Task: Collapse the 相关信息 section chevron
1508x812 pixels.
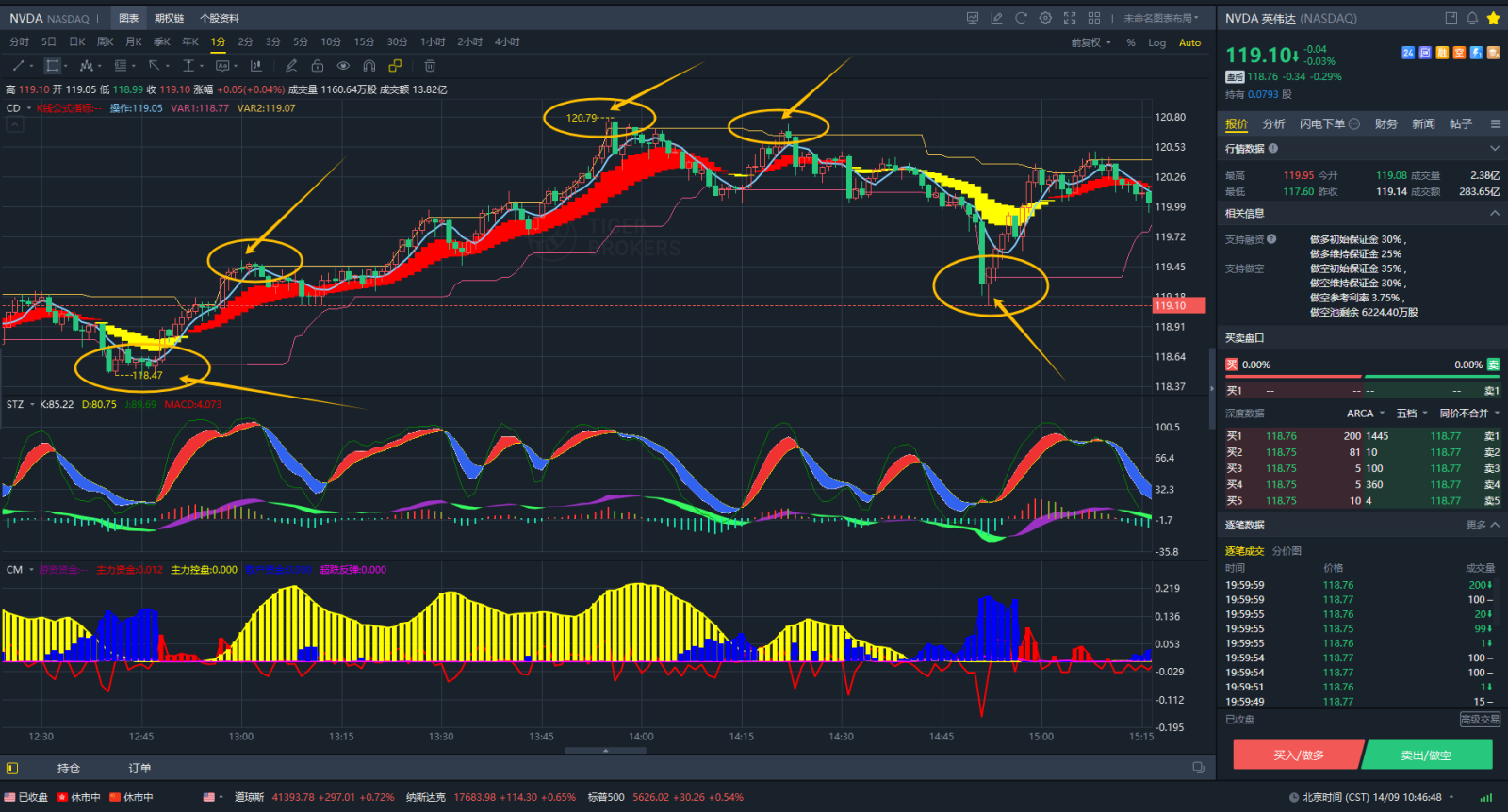Action: (x=1495, y=214)
